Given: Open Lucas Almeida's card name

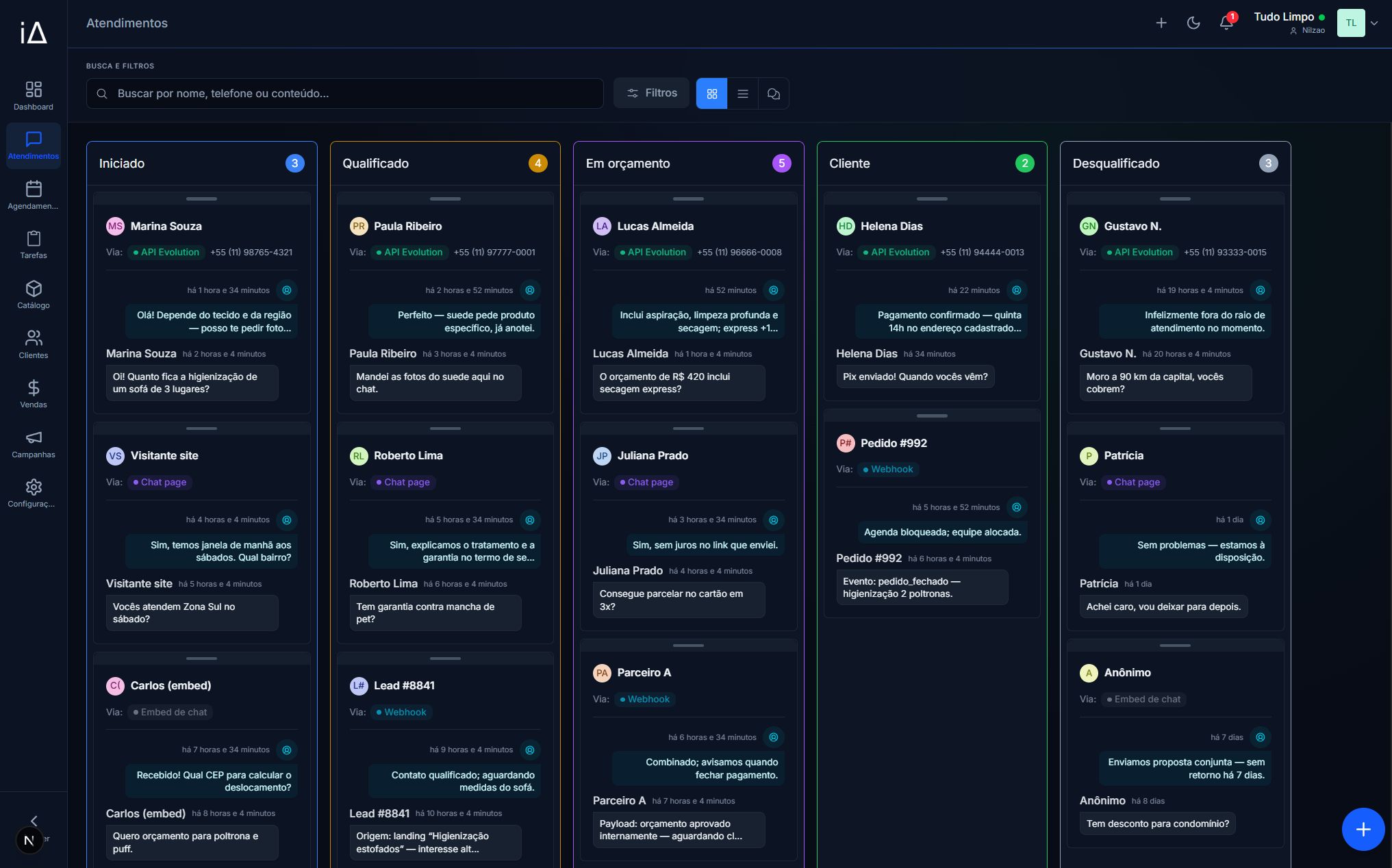Looking at the screenshot, I should [x=655, y=226].
